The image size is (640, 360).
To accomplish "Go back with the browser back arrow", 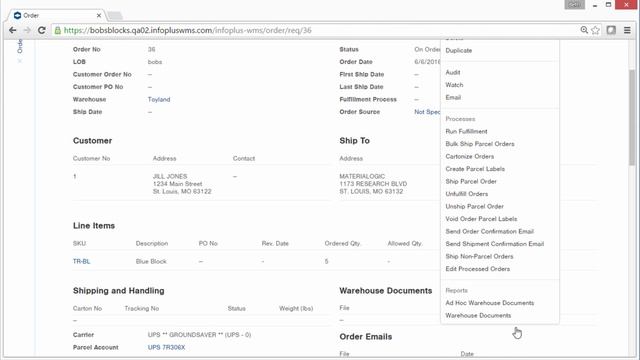I will (13, 30).
